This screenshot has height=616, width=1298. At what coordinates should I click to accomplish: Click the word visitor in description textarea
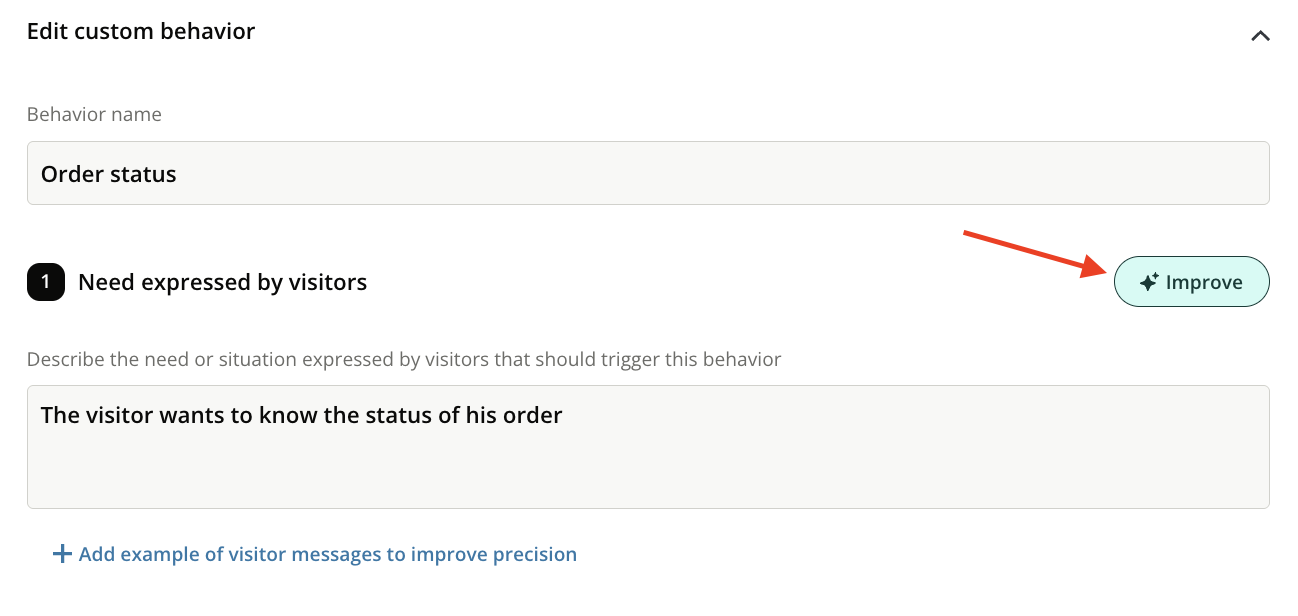[115, 415]
